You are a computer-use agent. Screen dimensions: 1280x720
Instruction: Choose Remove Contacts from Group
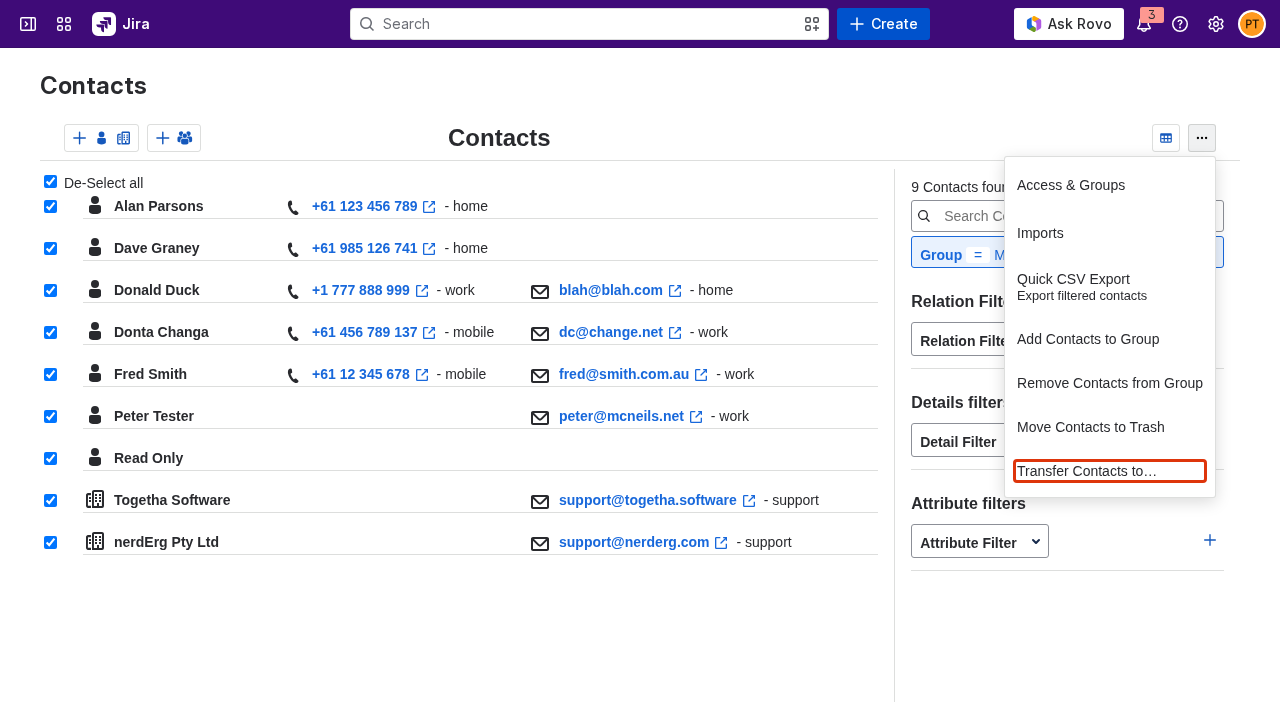pyautogui.click(x=1110, y=383)
